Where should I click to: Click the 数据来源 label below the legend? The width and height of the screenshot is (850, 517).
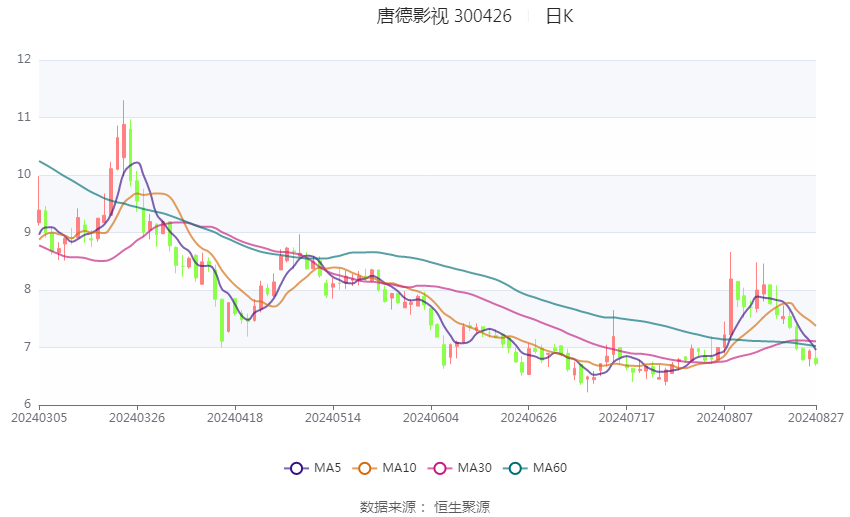pos(386,507)
